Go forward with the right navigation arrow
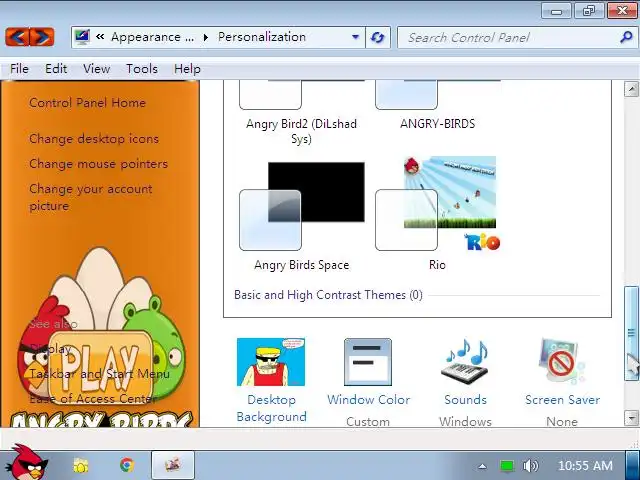 (42, 37)
